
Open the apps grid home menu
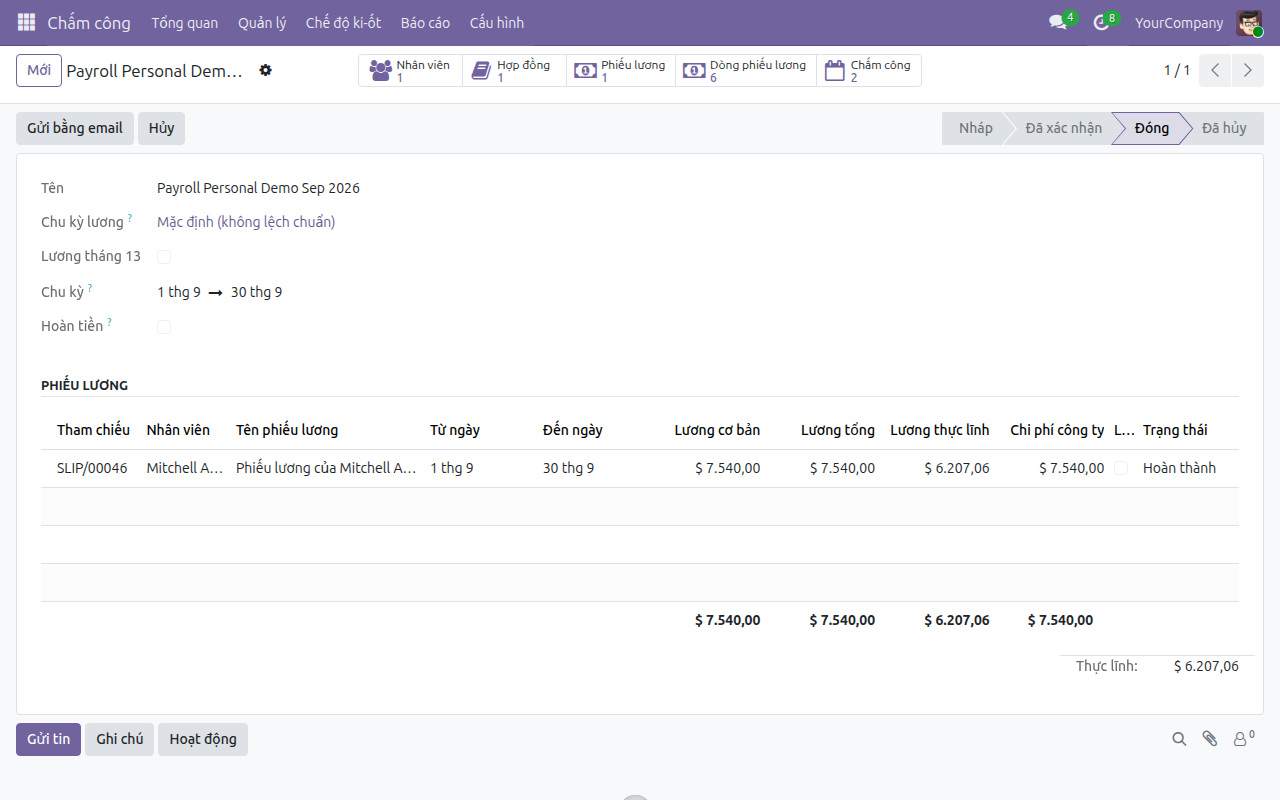coord(26,22)
